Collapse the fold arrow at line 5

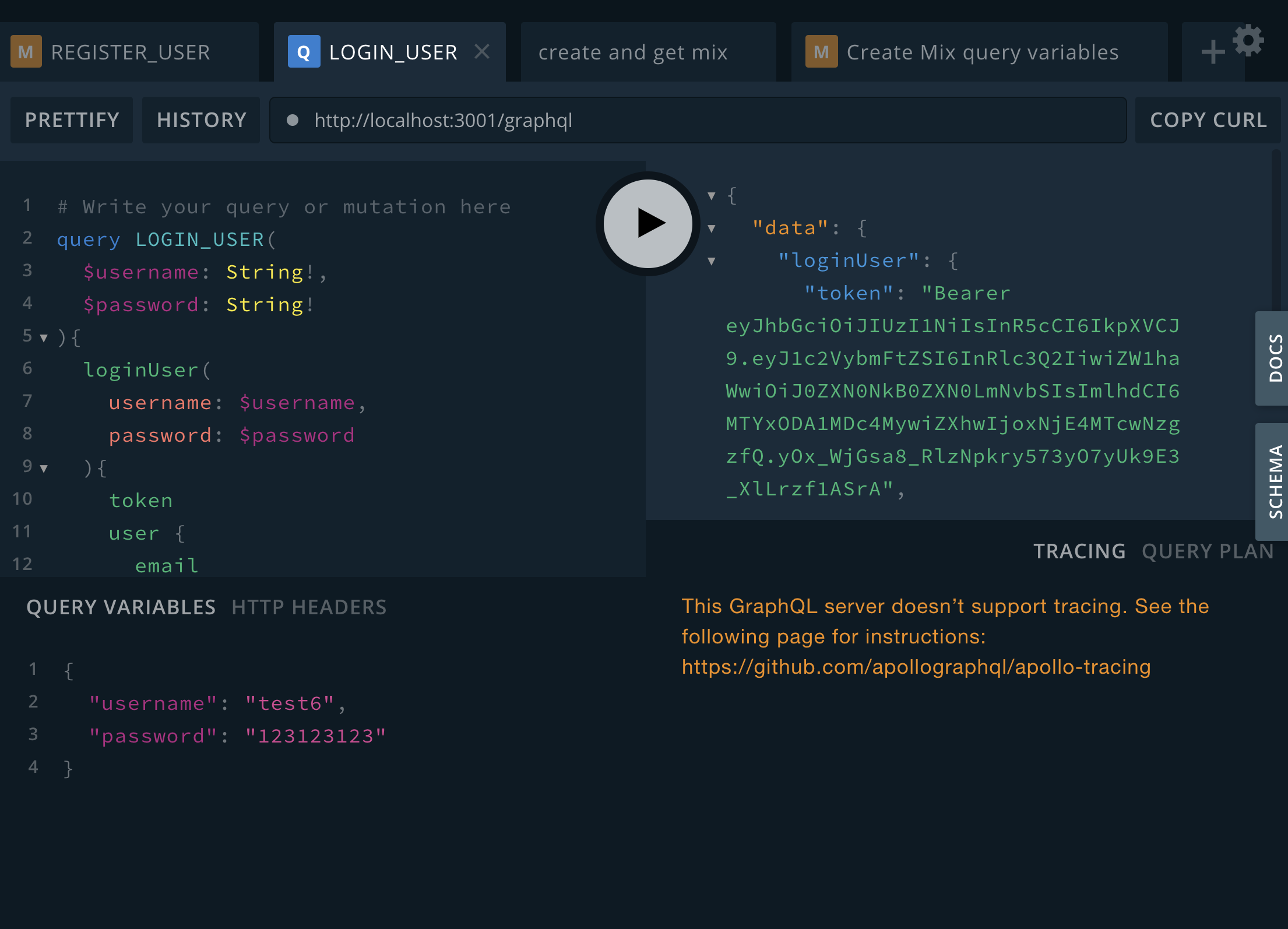coord(44,337)
